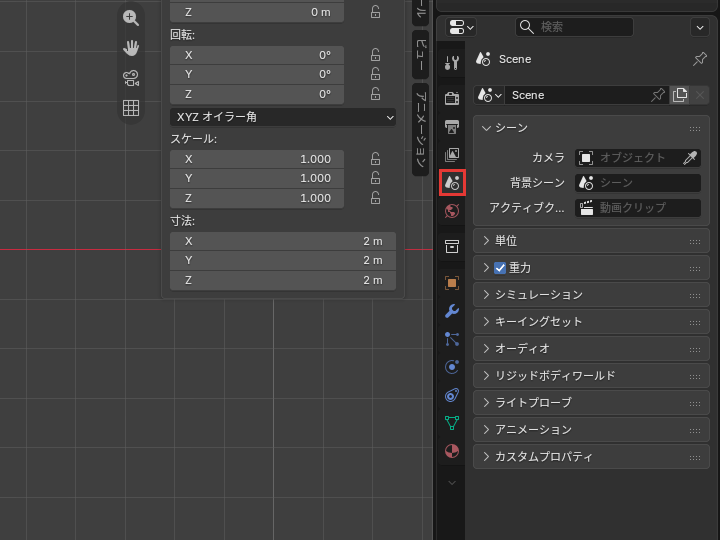Open the XYZ オイラー角 rotation mode dropdown
Viewport: 720px width, 540px height.
283,117
